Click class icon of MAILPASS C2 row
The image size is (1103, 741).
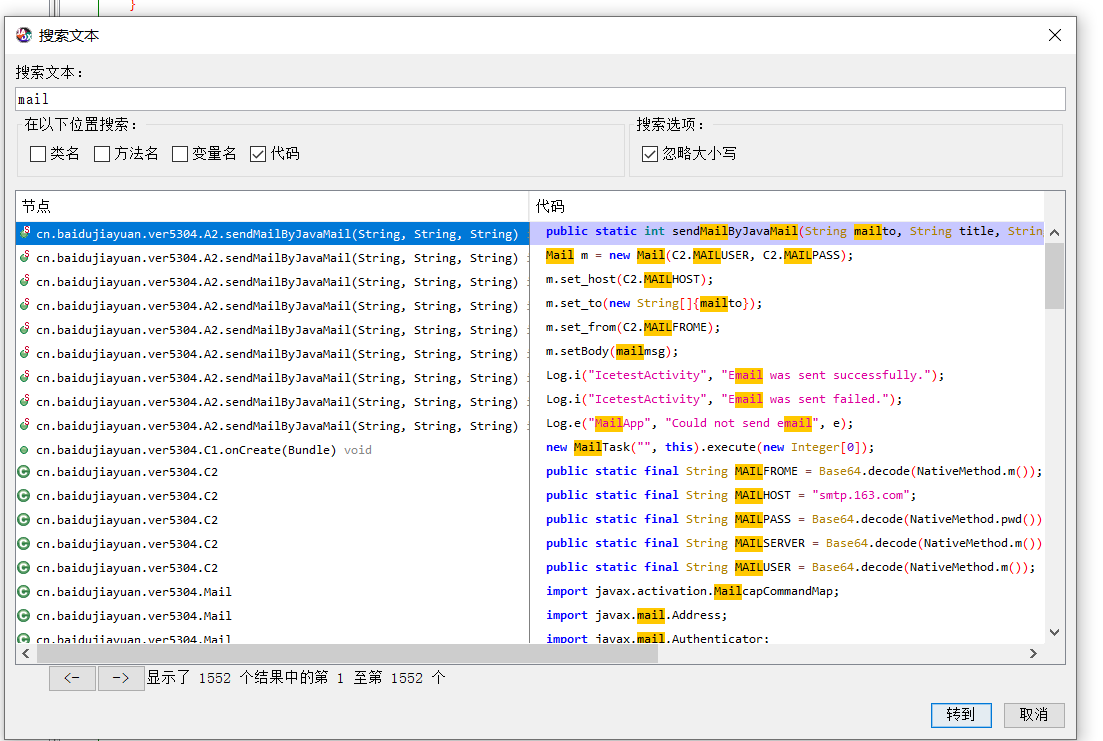24,519
